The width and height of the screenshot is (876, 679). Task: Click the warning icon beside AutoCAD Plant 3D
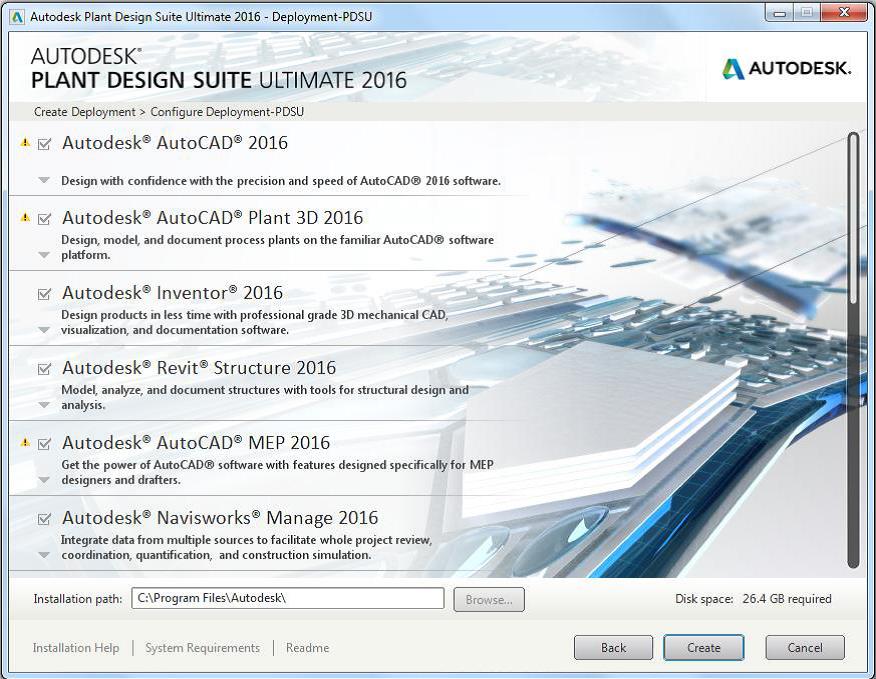(x=25, y=218)
